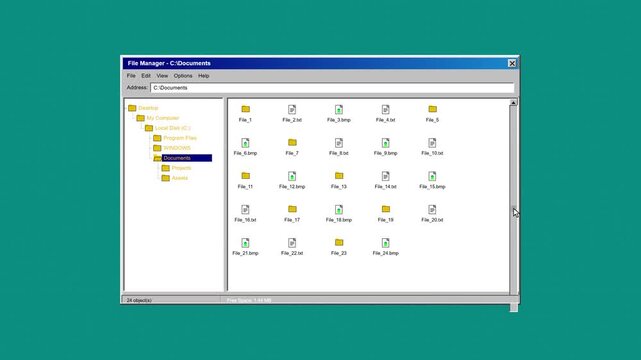Select the File_3.bmp image file
This screenshot has height=360, width=641.
[338, 110]
